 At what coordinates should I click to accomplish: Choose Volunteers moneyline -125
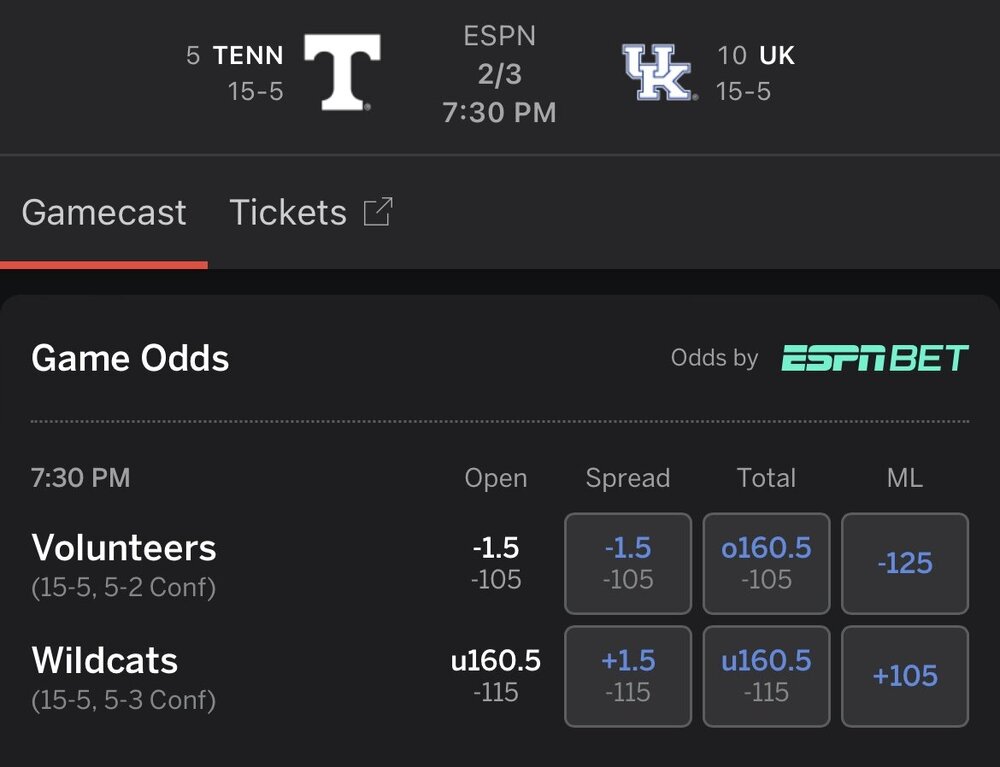click(x=904, y=563)
